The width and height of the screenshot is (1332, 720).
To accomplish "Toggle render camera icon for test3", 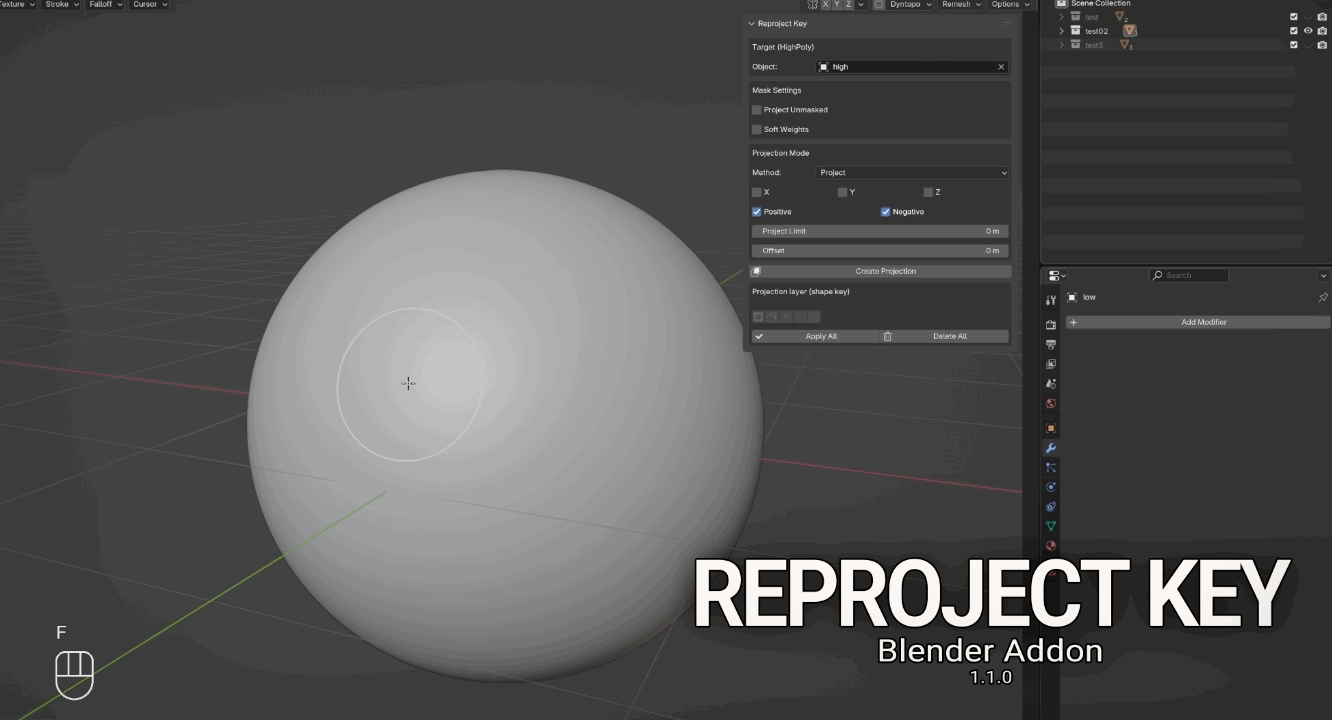I will [x=1321, y=45].
